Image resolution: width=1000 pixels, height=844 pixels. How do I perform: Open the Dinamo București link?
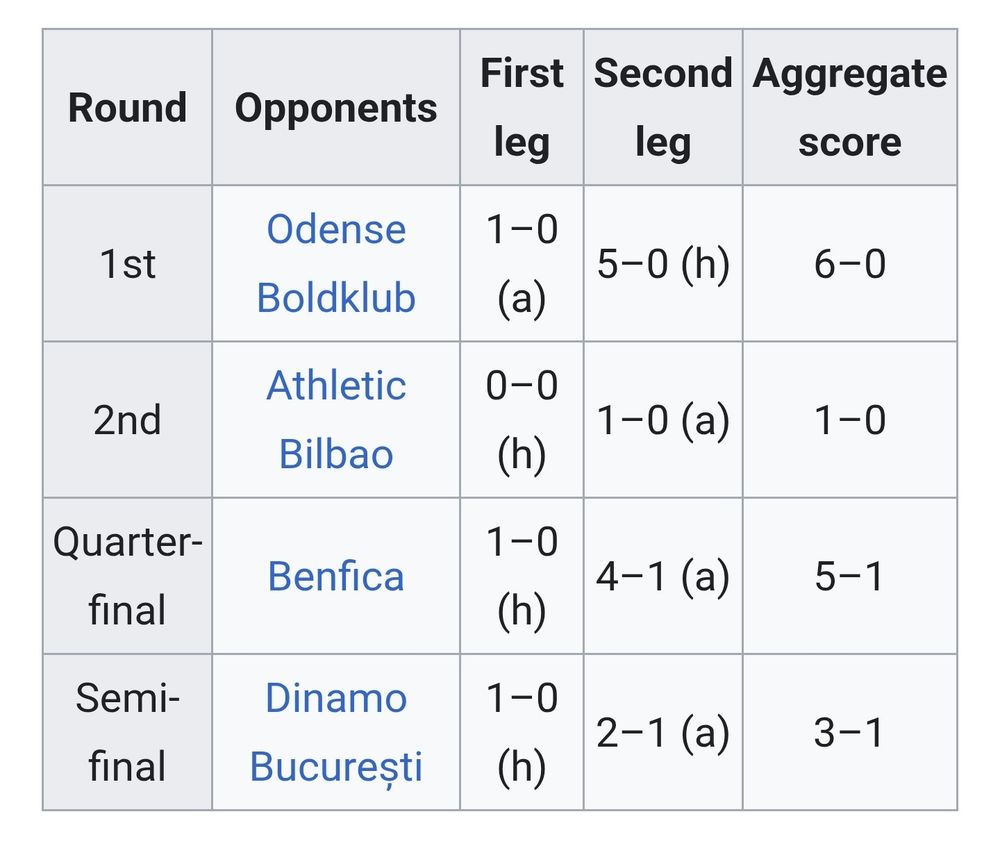[336, 732]
